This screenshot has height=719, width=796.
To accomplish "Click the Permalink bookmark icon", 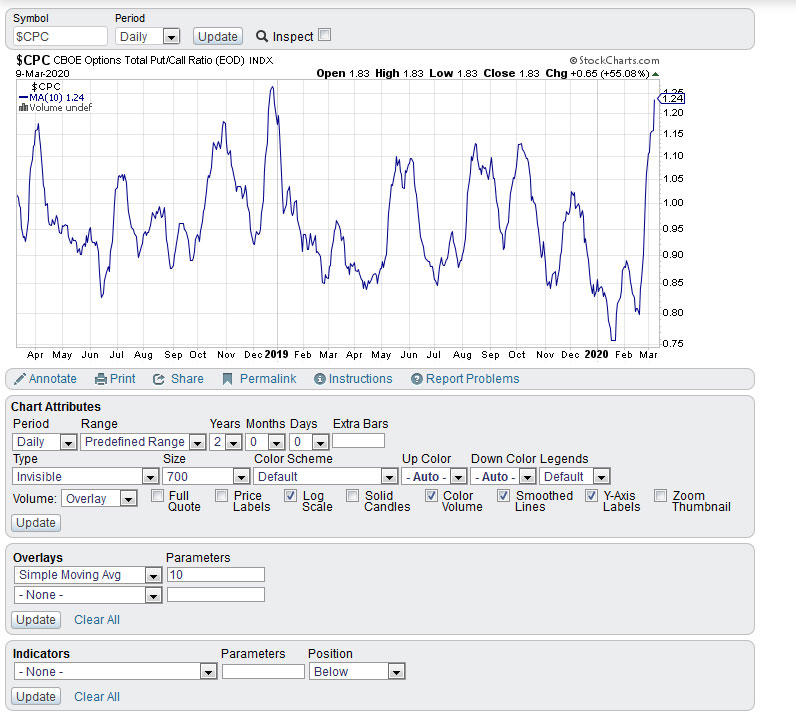I will pyautogui.click(x=228, y=379).
